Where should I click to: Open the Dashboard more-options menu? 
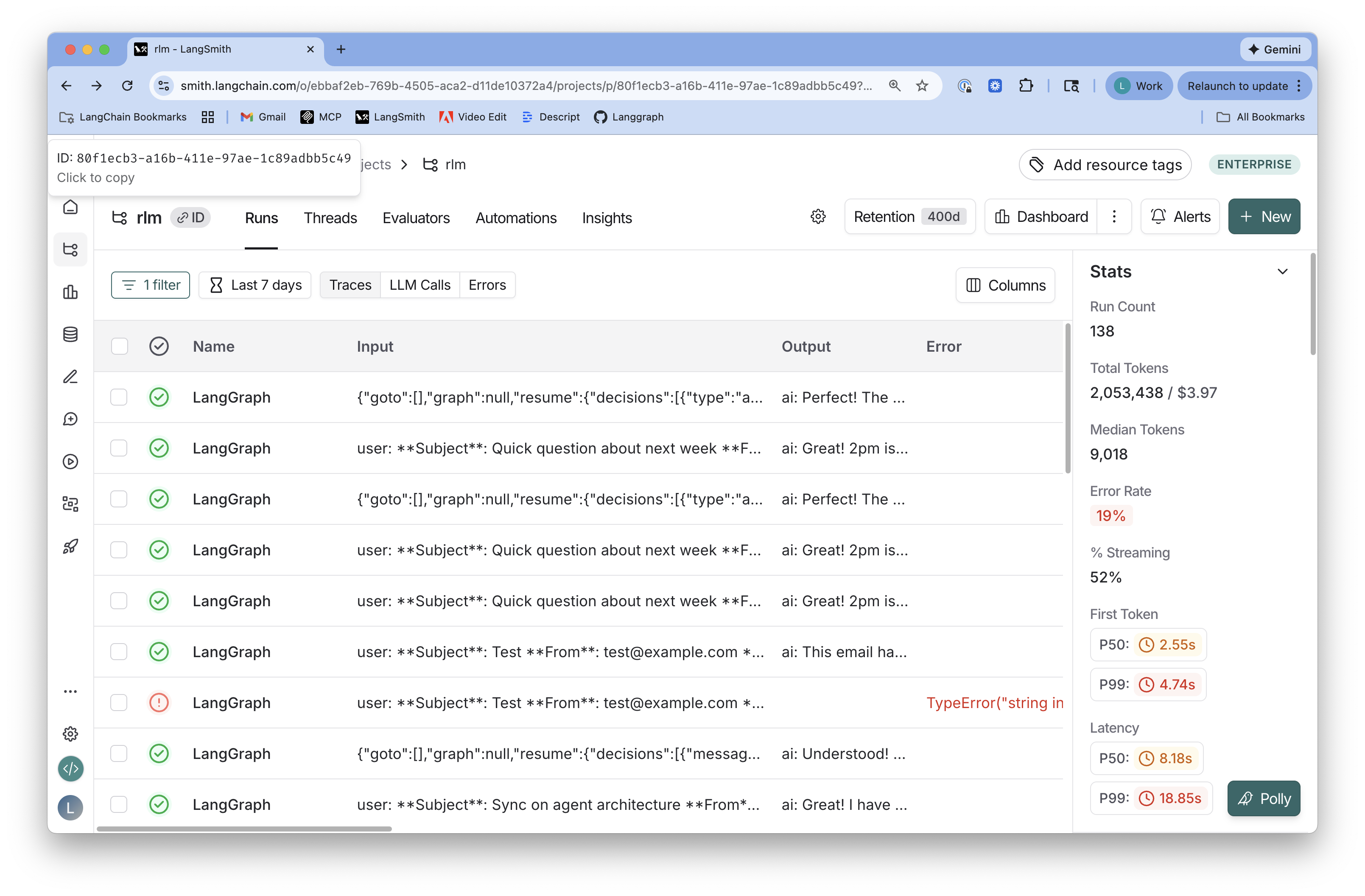[x=1114, y=216]
